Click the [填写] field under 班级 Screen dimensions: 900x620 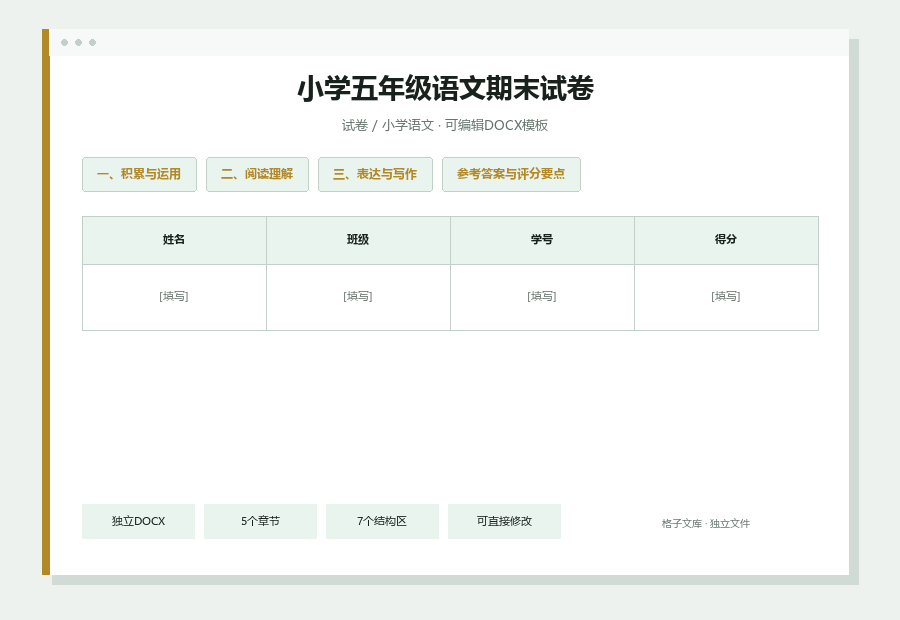(358, 297)
